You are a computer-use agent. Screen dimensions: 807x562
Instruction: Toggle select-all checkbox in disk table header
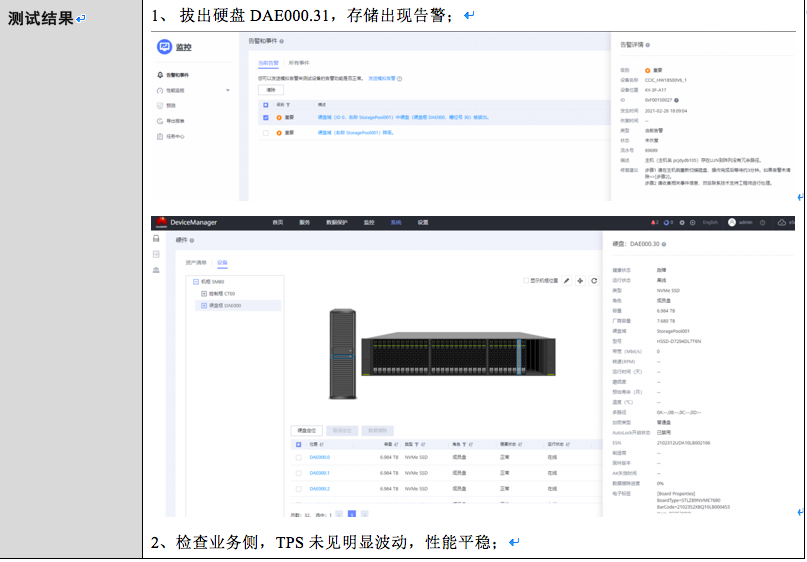point(299,444)
